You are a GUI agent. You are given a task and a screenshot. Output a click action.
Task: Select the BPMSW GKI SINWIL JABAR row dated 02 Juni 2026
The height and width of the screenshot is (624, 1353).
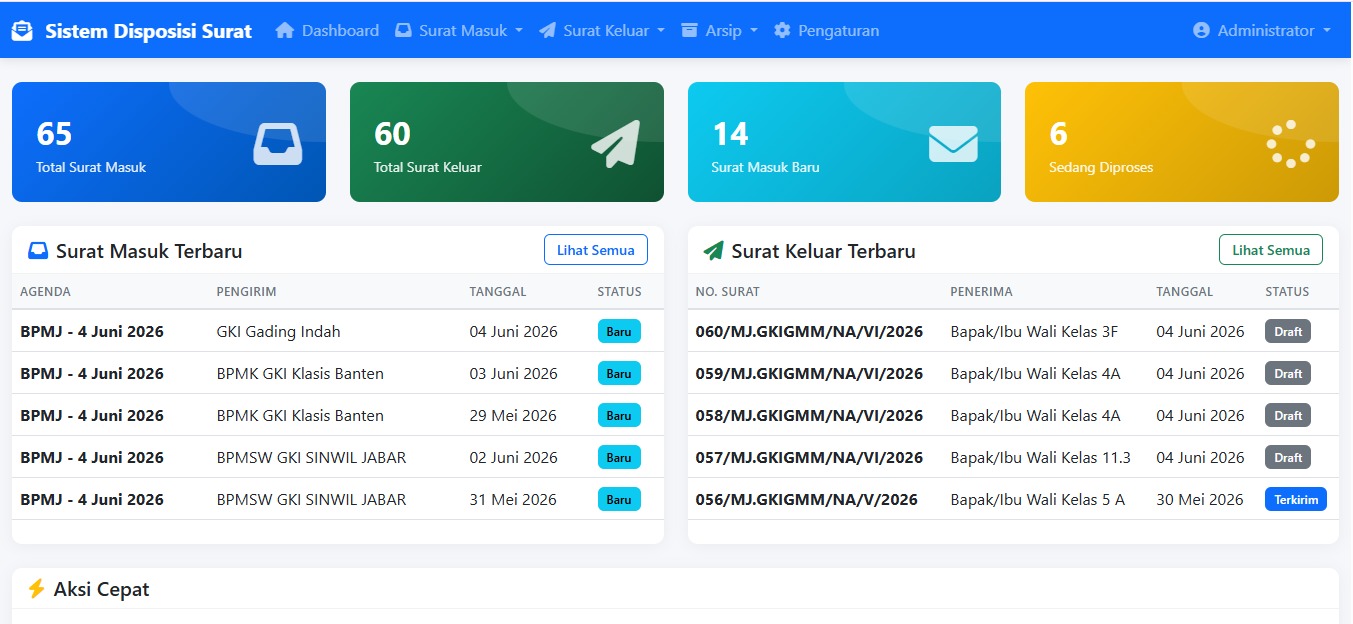(x=338, y=457)
